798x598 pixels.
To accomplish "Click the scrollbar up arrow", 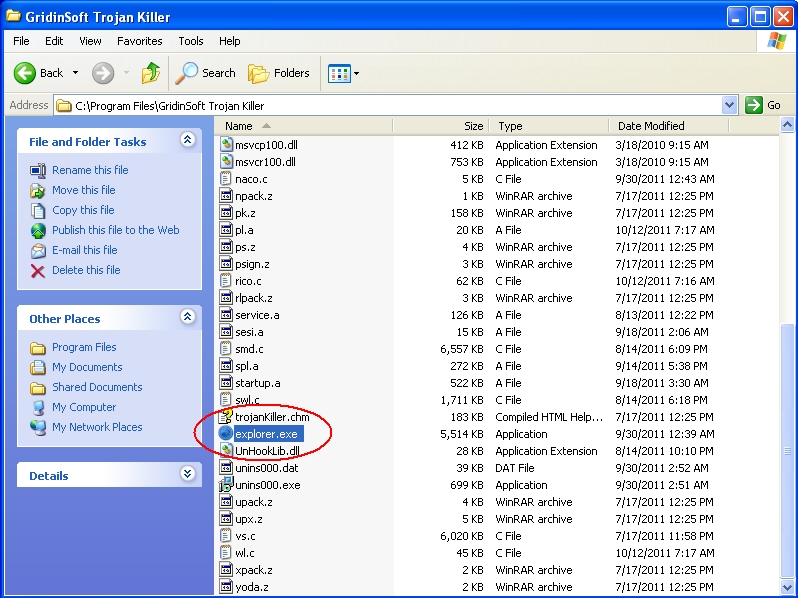I will tap(787, 125).
